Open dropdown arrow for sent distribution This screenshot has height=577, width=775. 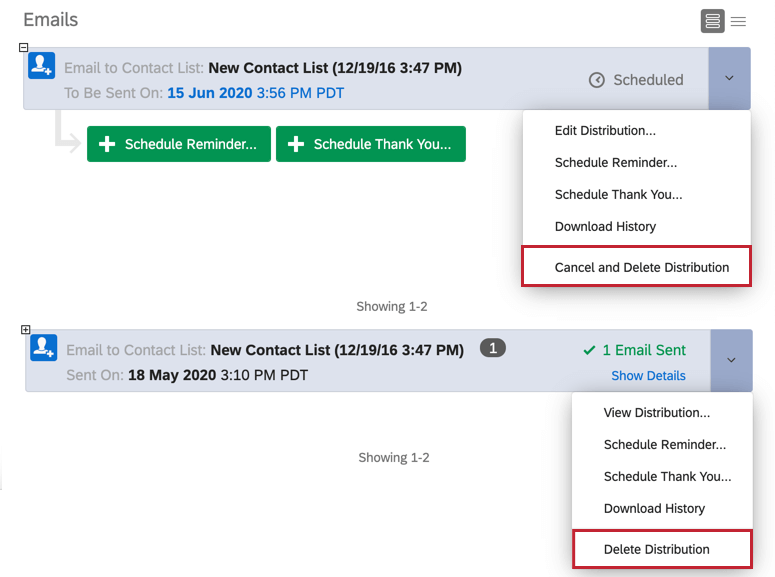coord(732,360)
